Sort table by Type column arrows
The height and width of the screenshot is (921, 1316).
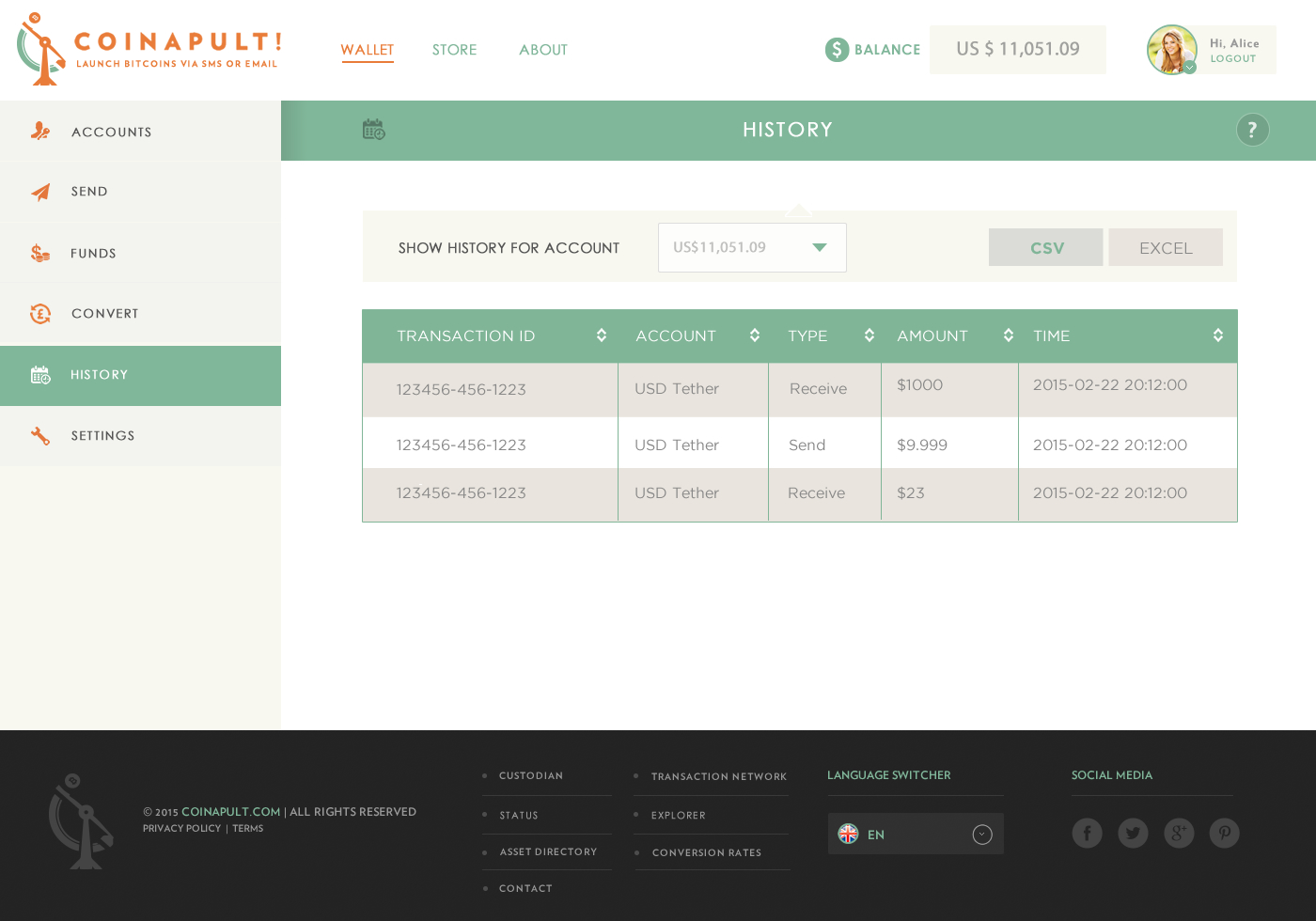[869, 336]
